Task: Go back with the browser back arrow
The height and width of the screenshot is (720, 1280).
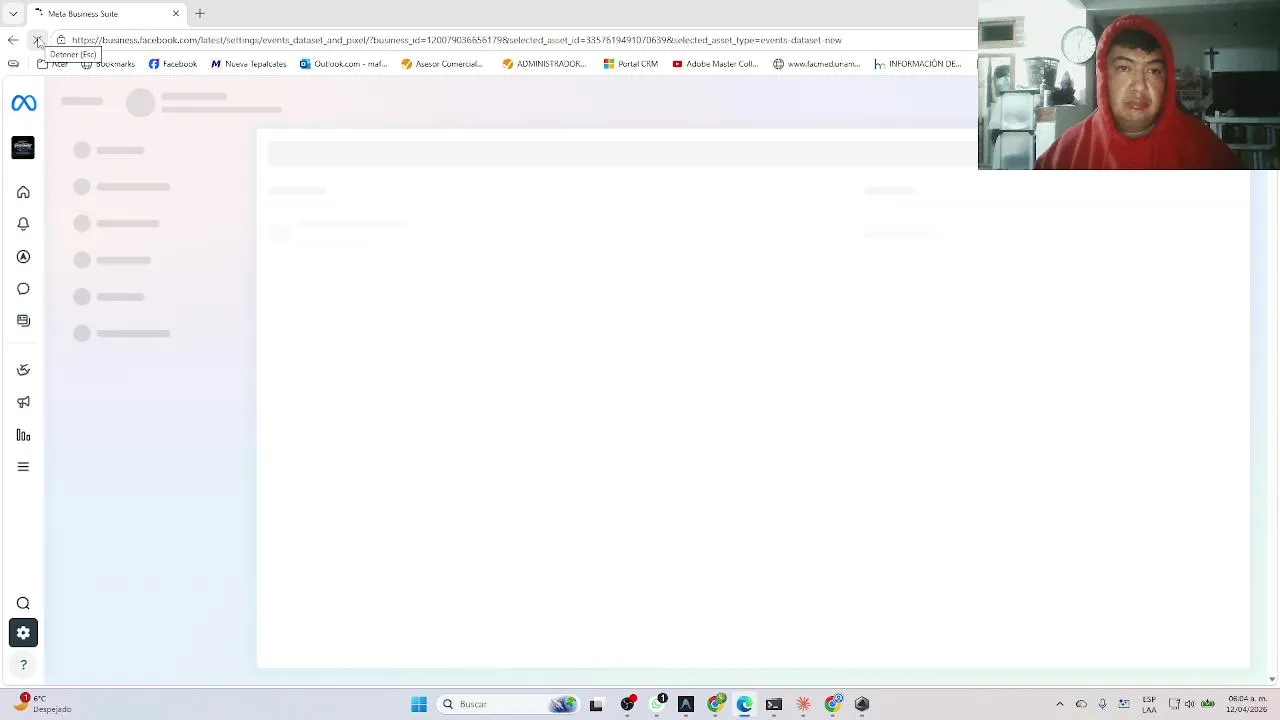Action: (13, 40)
